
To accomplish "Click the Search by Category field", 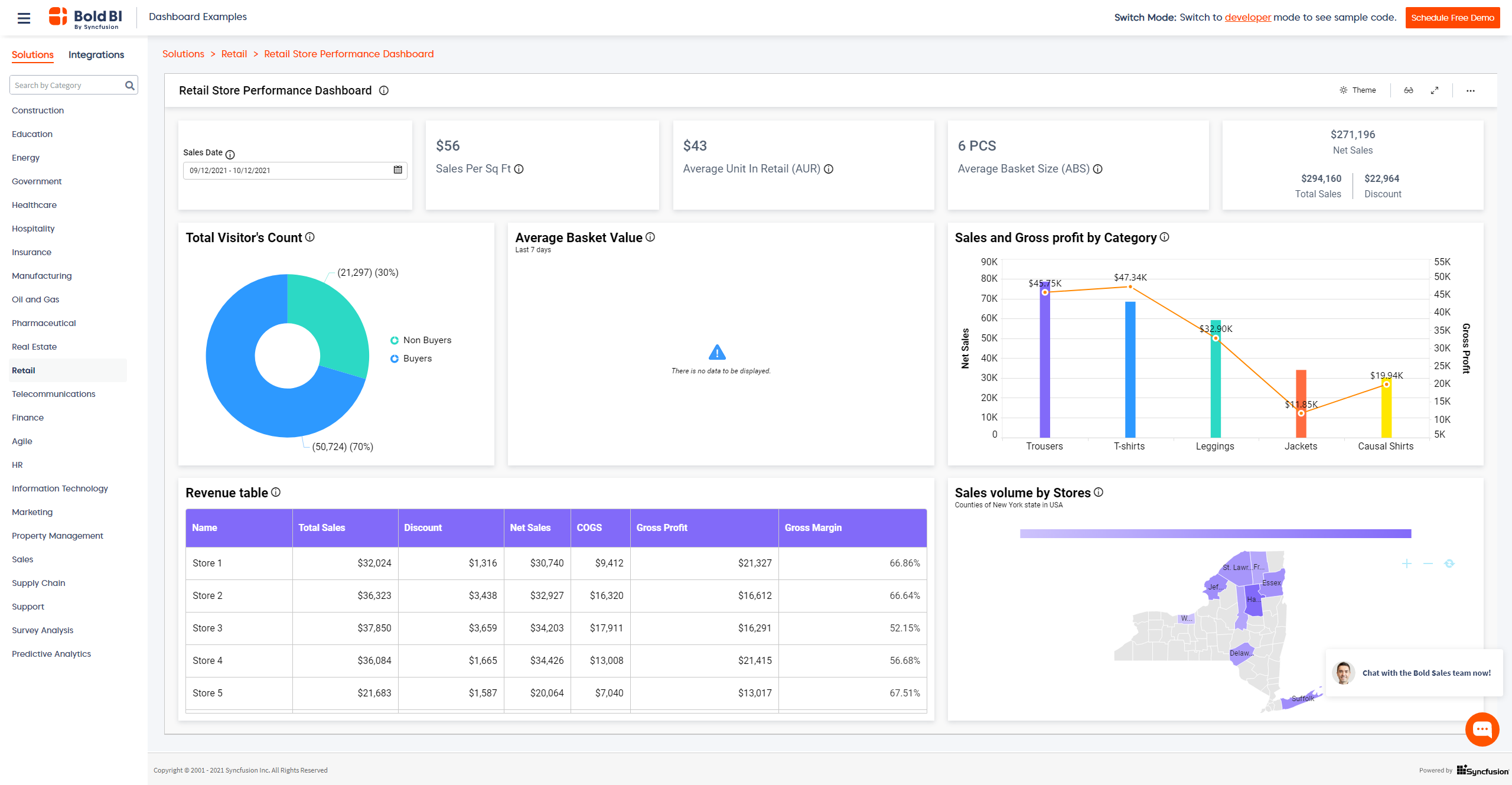I will 65,84.
